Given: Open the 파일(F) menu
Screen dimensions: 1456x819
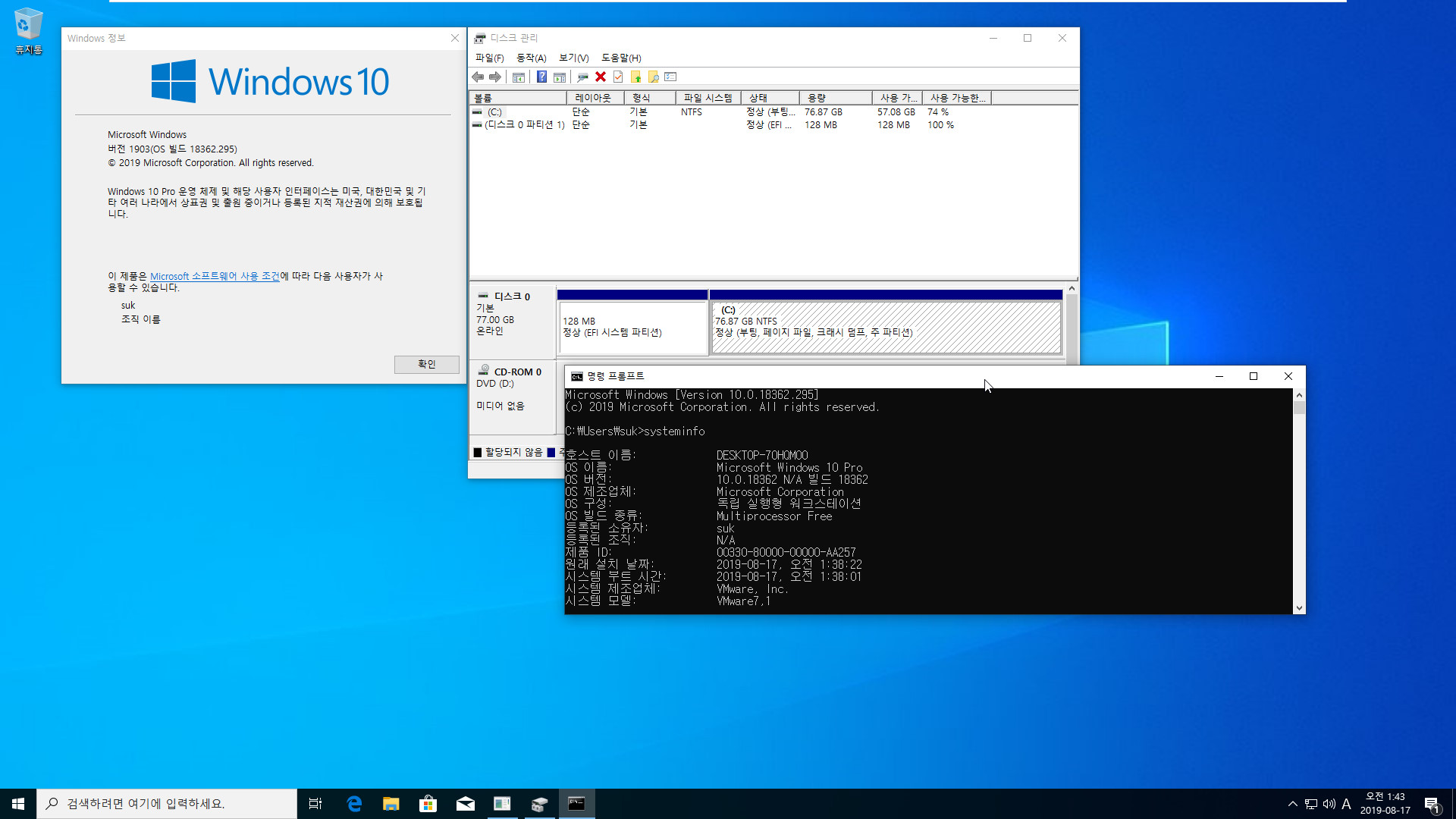Looking at the screenshot, I should (489, 58).
